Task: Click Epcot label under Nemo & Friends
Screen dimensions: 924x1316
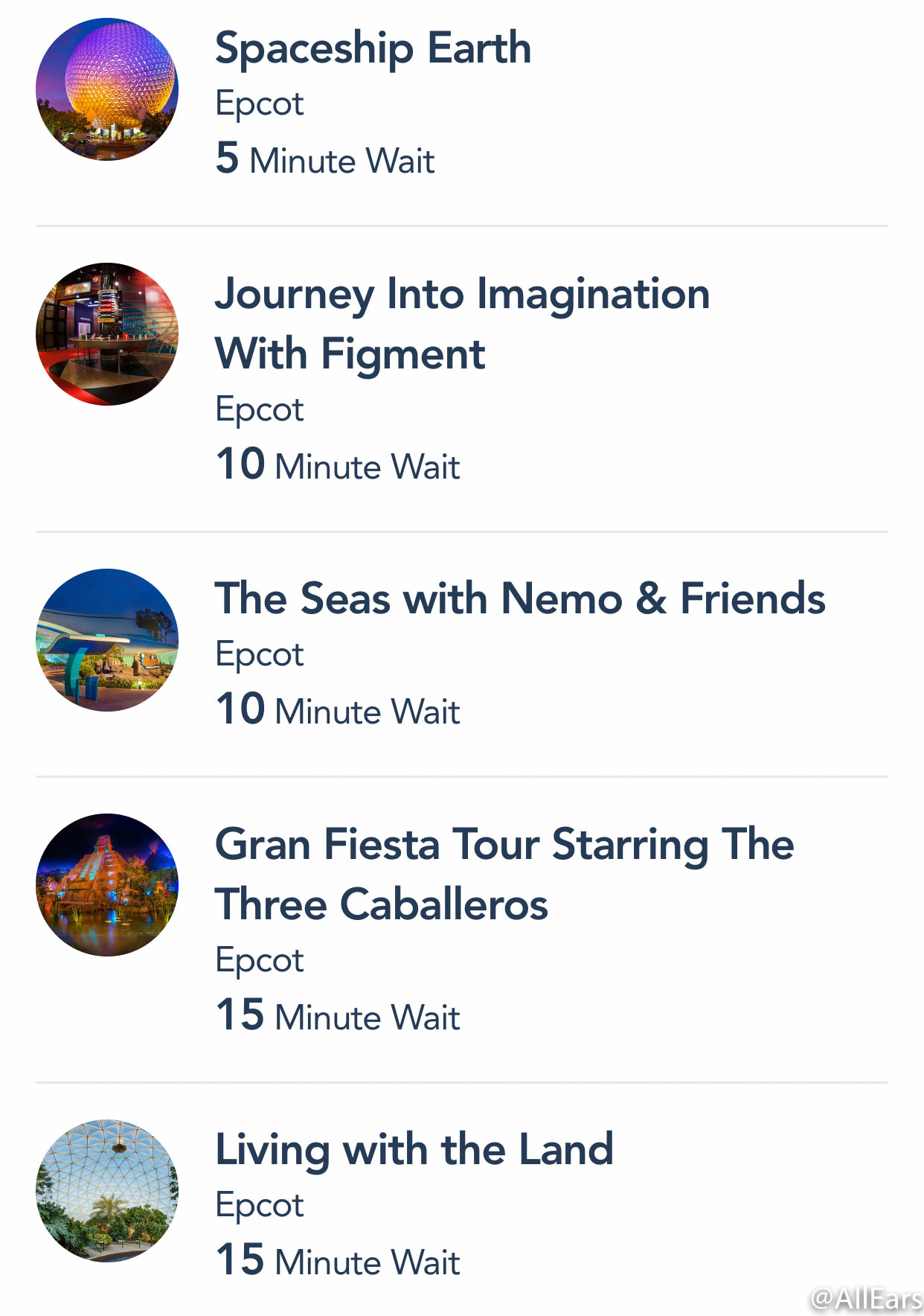Action: click(260, 655)
